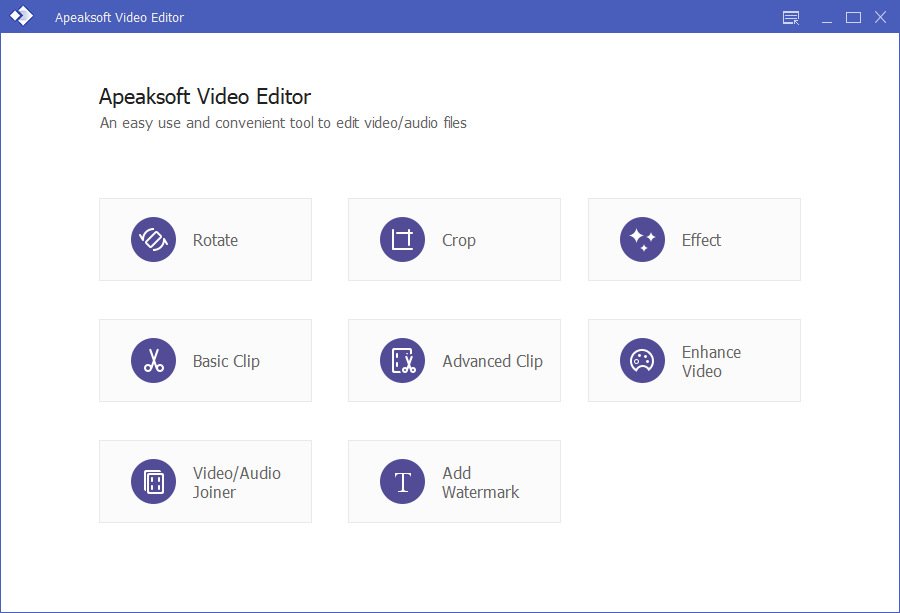The width and height of the screenshot is (900, 613).
Task: Click the Enhance Video palette icon
Action: coord(642,360)
